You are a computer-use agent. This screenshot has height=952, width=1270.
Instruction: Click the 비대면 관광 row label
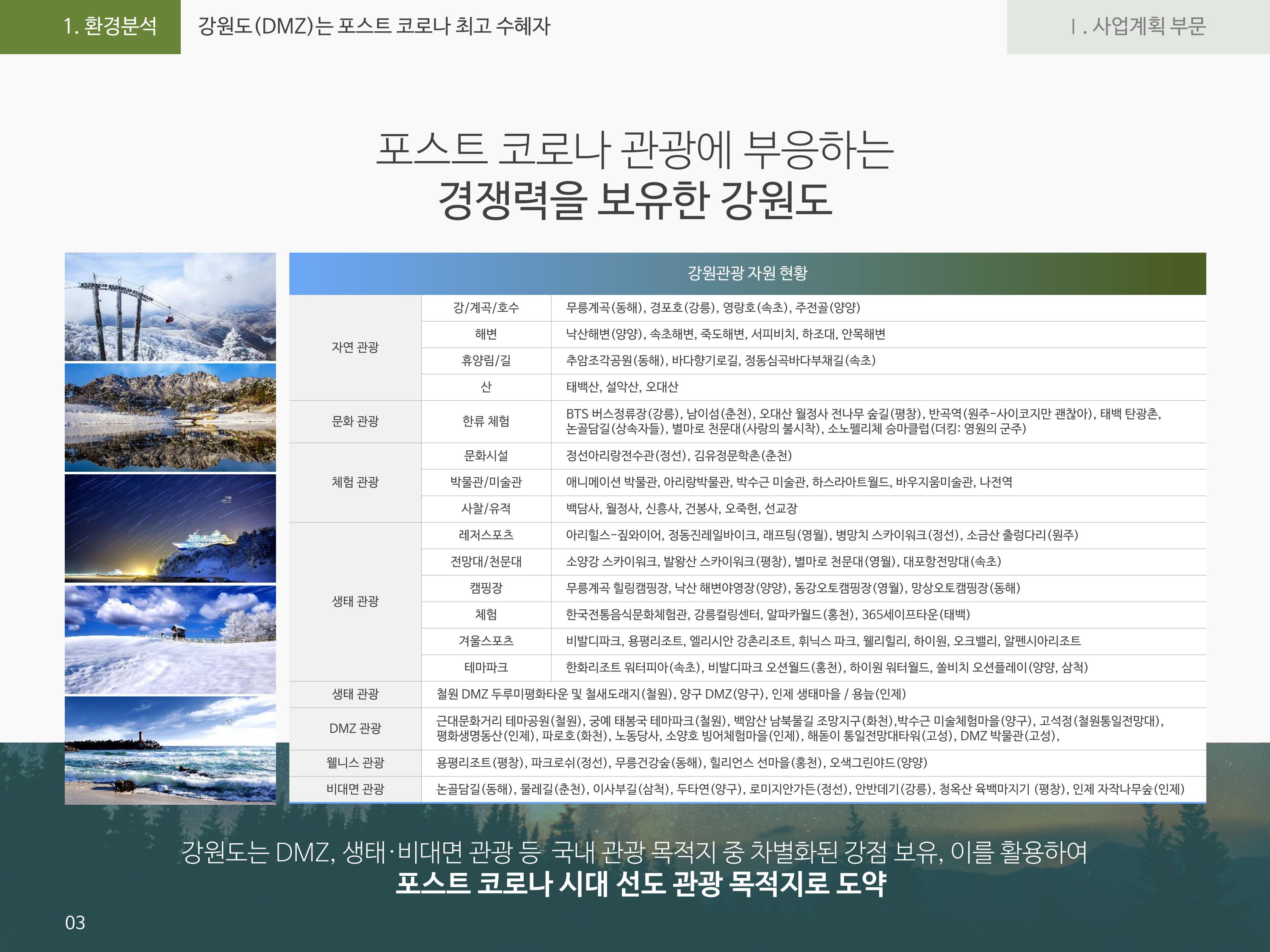point(355,789)
